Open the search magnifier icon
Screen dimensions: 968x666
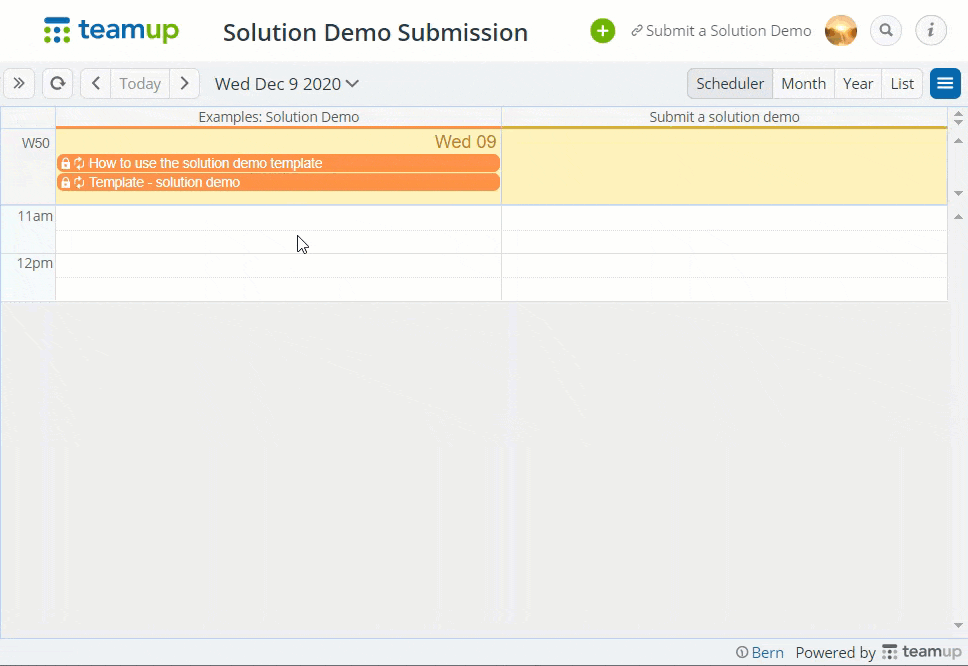click(x=886, y=30)
